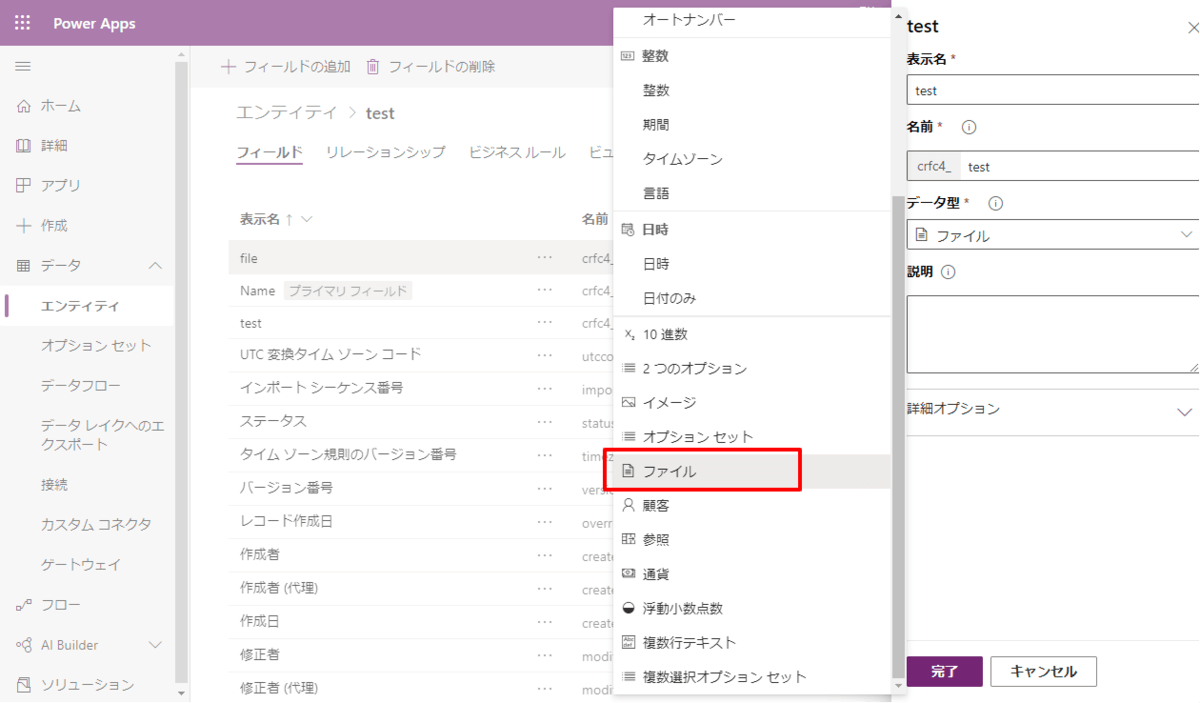Expand the AI Builder section chevron
Image resolution: width=1200 pixels, height=703 pixels.
(x=155, y=645)
